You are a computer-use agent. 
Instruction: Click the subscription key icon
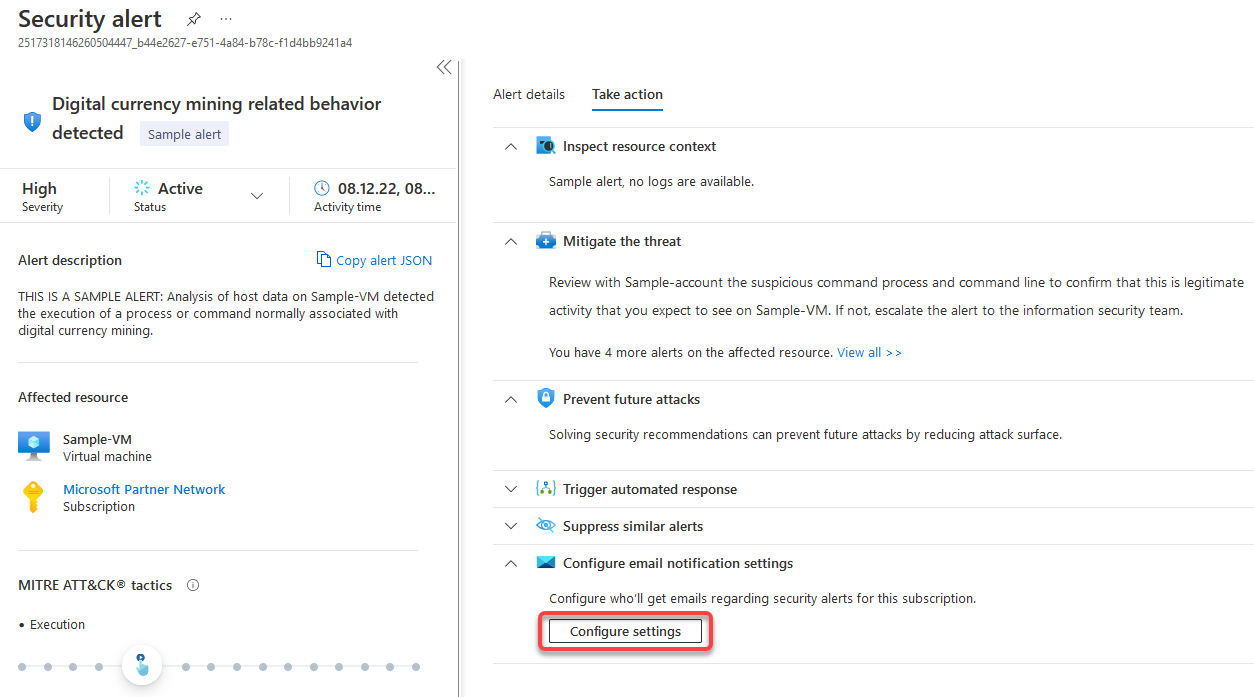pos(31,496)
